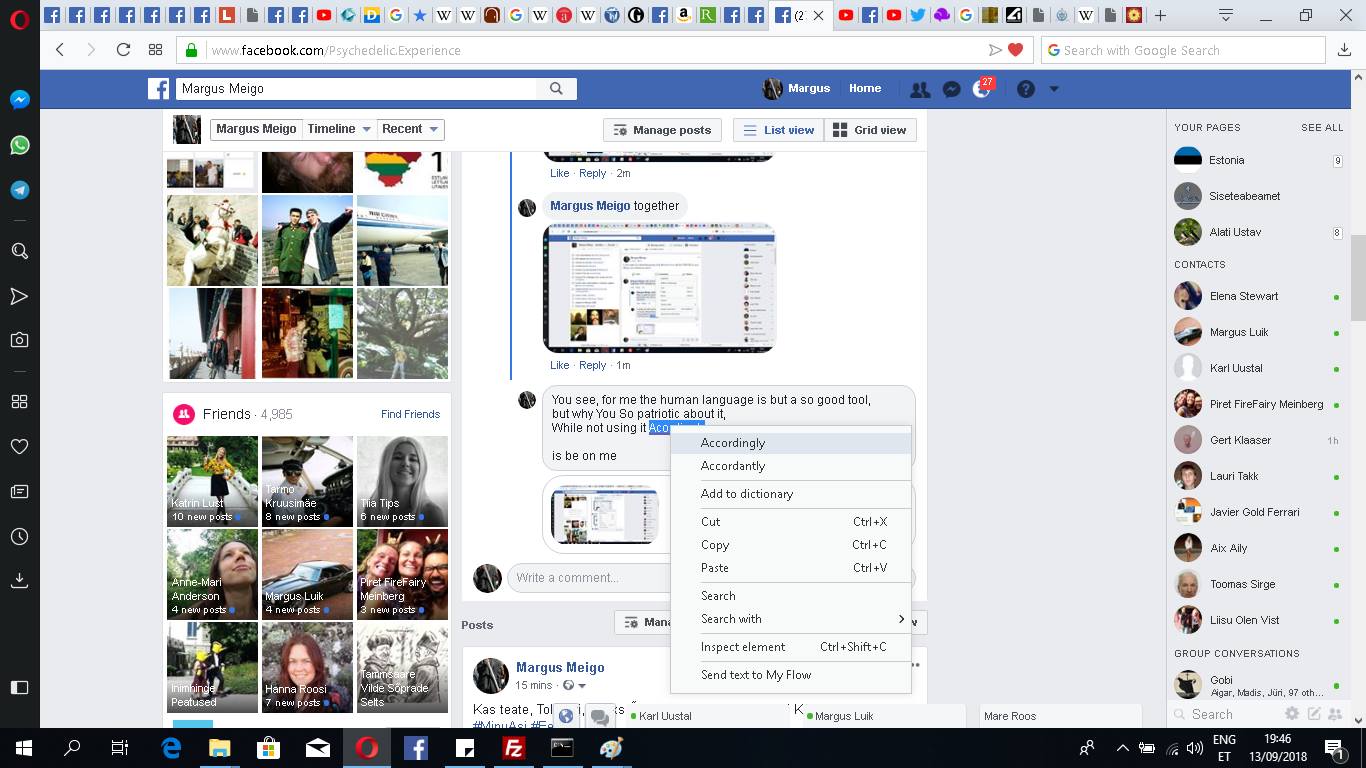Image resolution: width=1366 pixels, height=768 pixels.
Task: Open Microsoft Edge from the taskbar
Action: coord(171,747)
